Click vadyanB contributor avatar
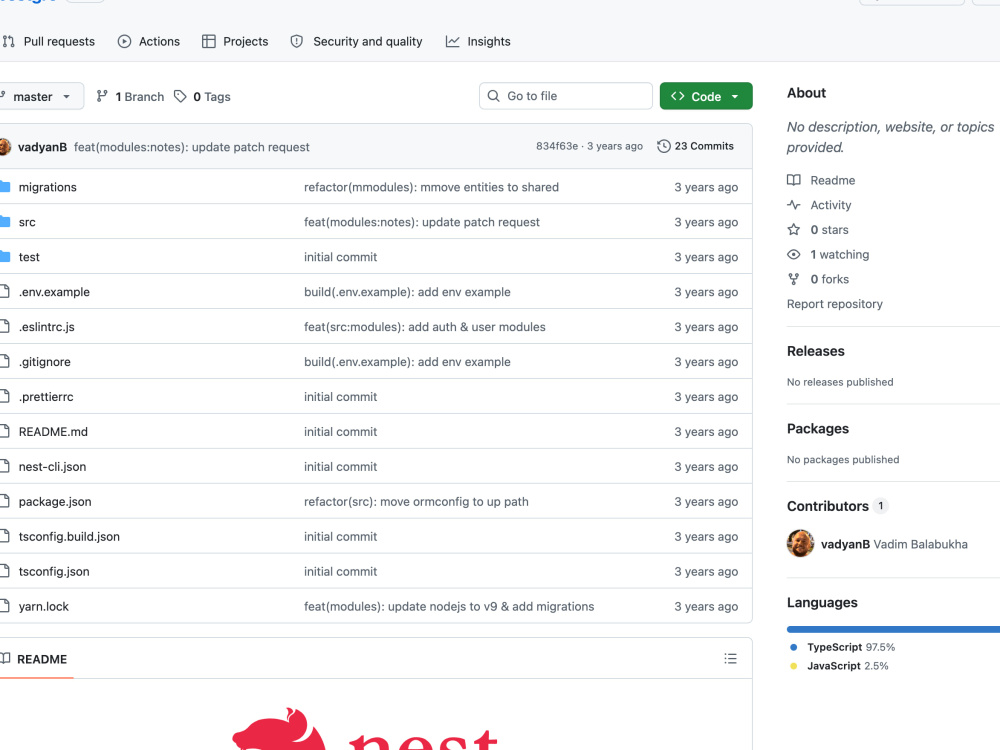The image size is (1000, 750). pos(800,544)
